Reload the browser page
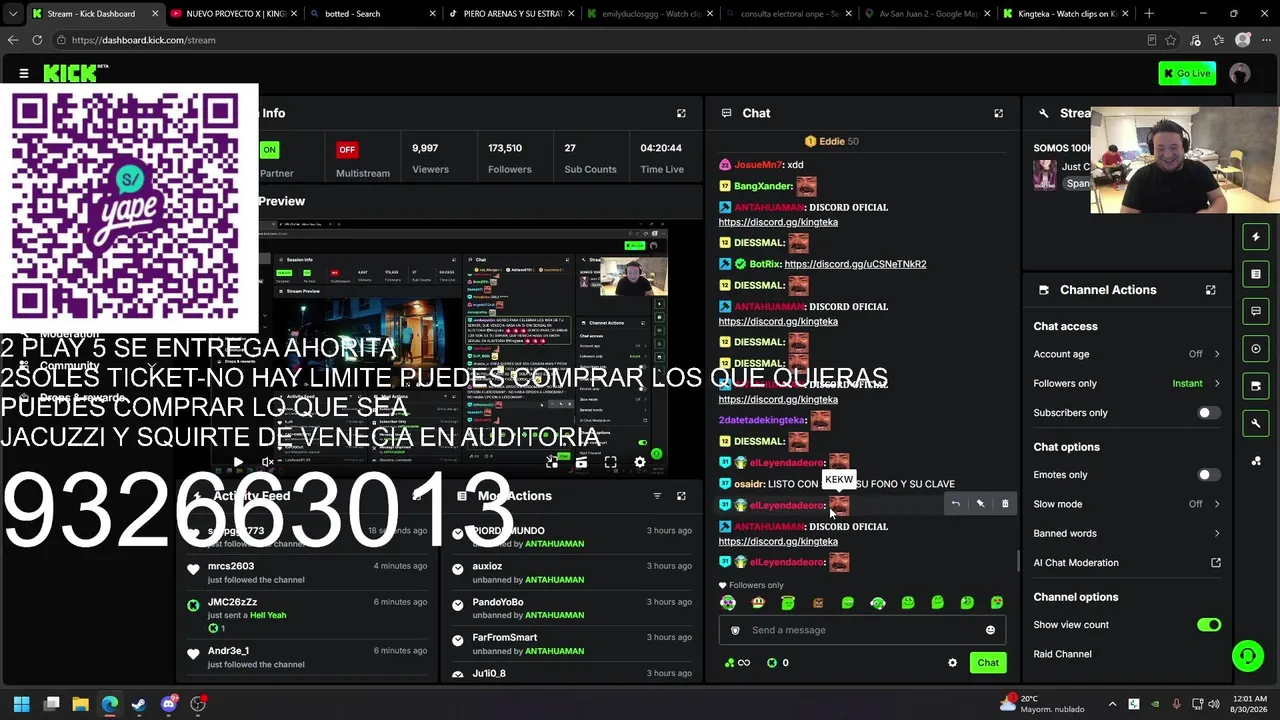The width and height of the screenshot is (1280, 720). (37, 40)
